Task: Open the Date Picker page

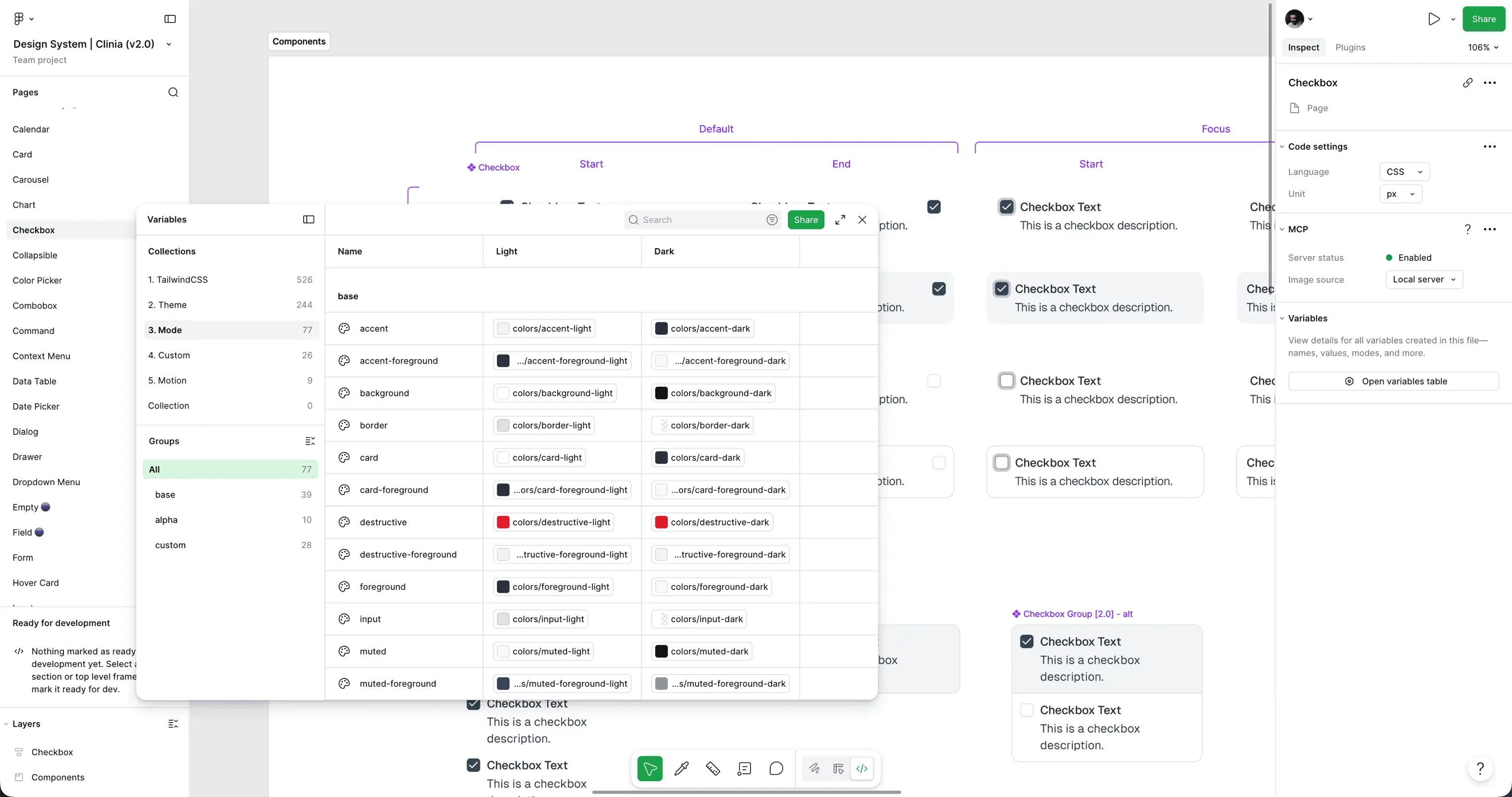Action: click(36, 407)
